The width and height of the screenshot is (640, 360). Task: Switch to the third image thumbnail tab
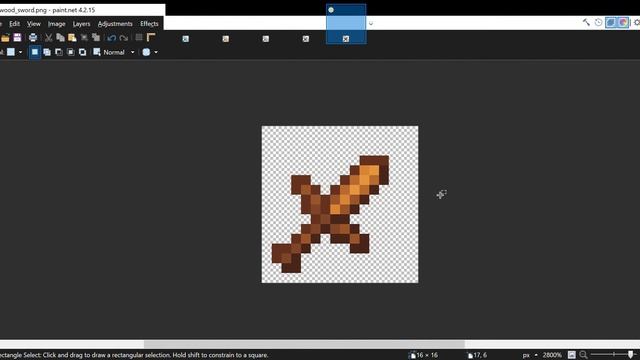[266, 39]
